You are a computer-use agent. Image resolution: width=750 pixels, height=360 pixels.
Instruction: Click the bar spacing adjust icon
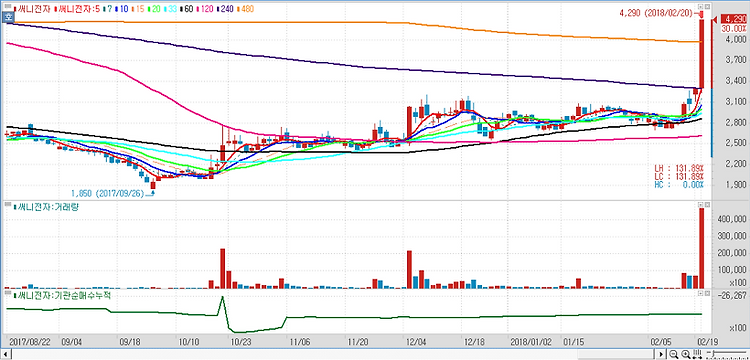[x=698, y=354]
